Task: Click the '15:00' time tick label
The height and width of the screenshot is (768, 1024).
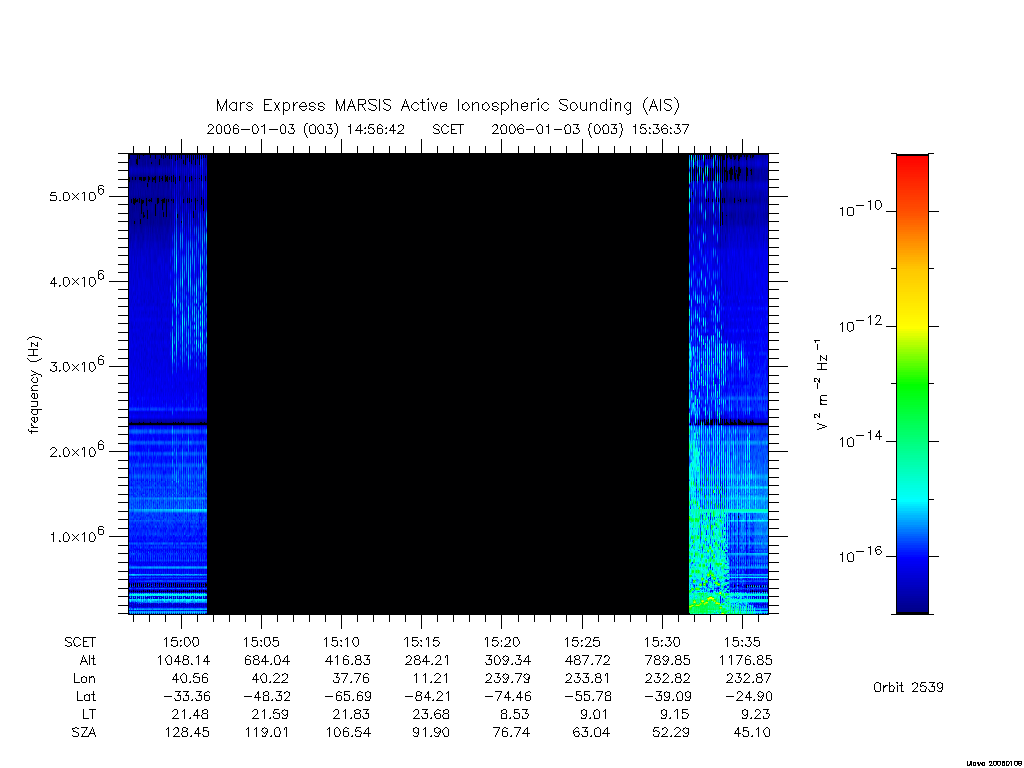Action: coord(181,642)
